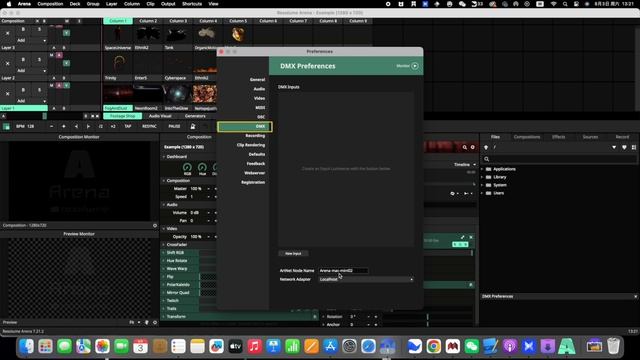Image resolution: width=640 pixels, height=360 pixels.
Task: Nudge tempo forward with right arrow
Action: pos(88,127)
